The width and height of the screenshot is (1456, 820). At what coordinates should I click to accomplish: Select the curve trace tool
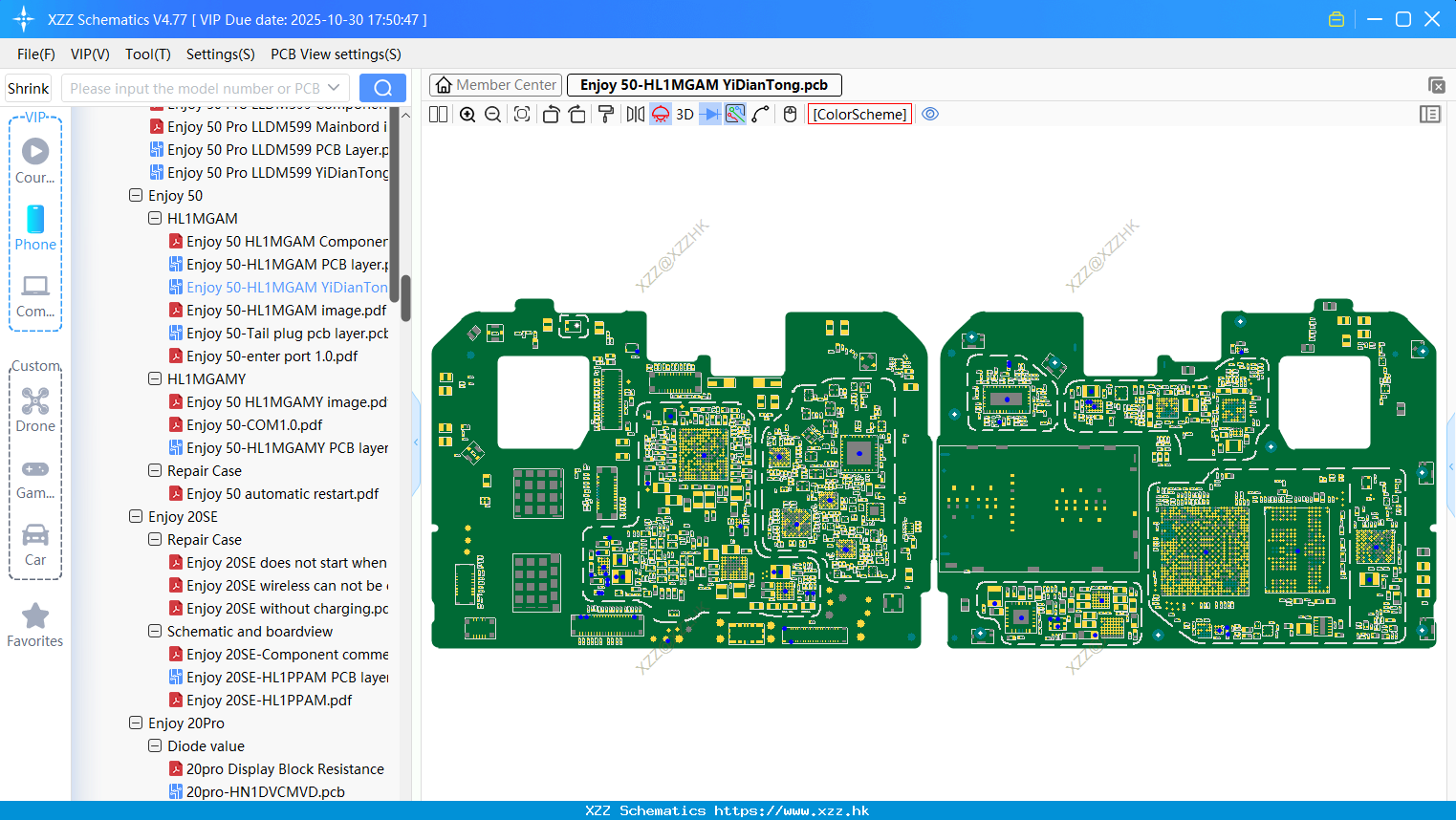coord(761,115)
